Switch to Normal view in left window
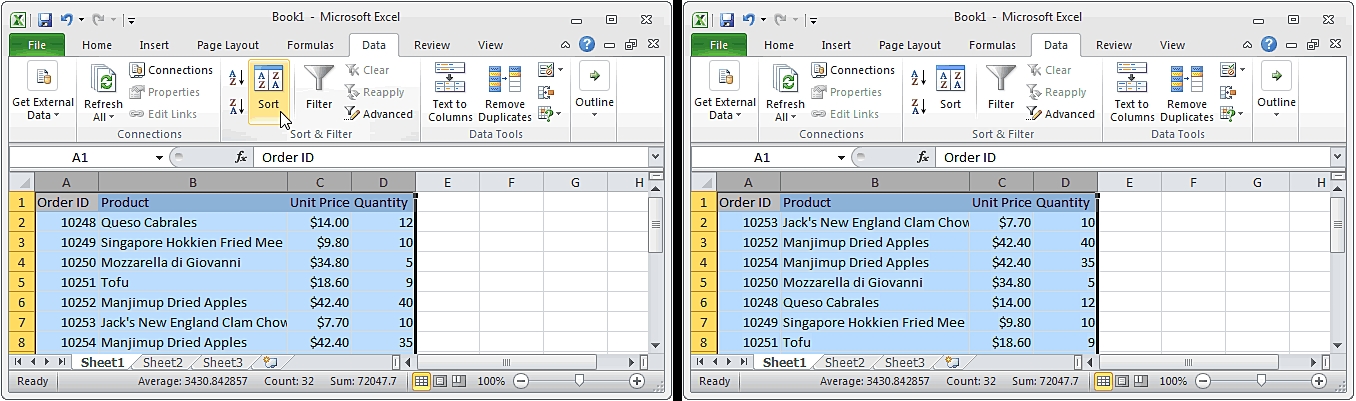The width and height of the screenshot is (1356, 401). tap(422, 381)
